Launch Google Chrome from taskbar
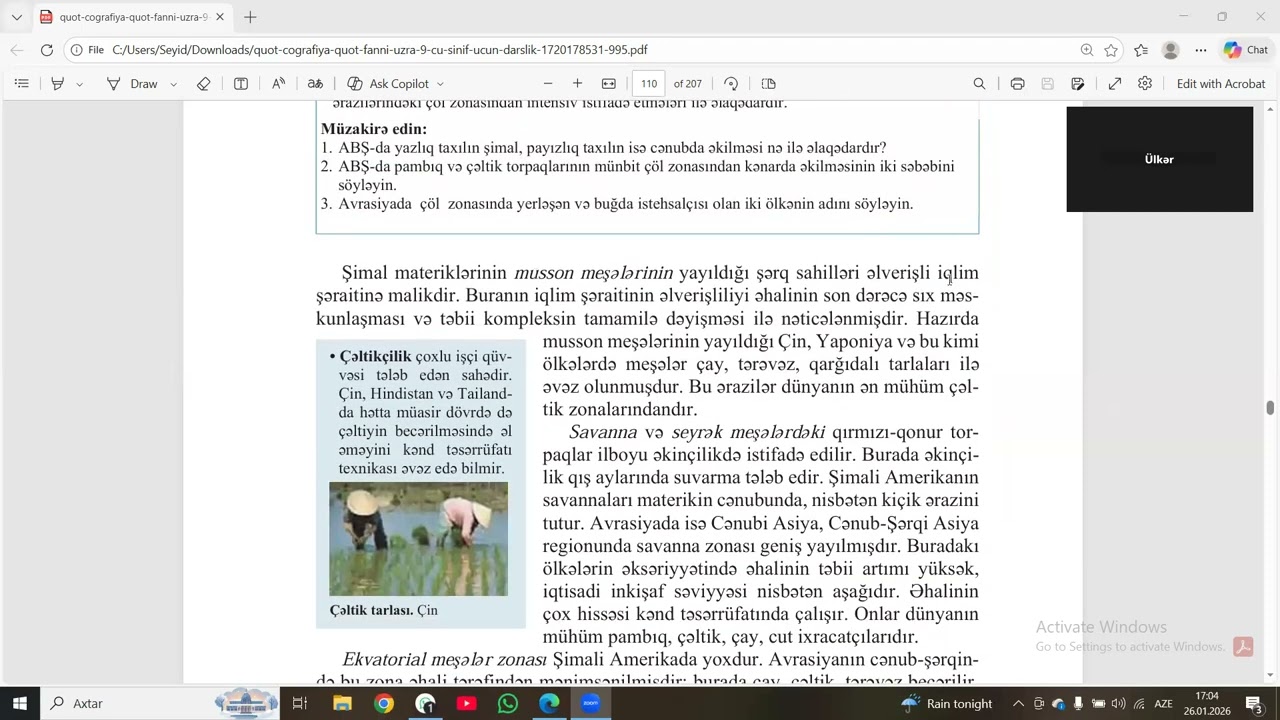Image resolution: width=1280 pixels, height=720 pixels. (384, 703)
